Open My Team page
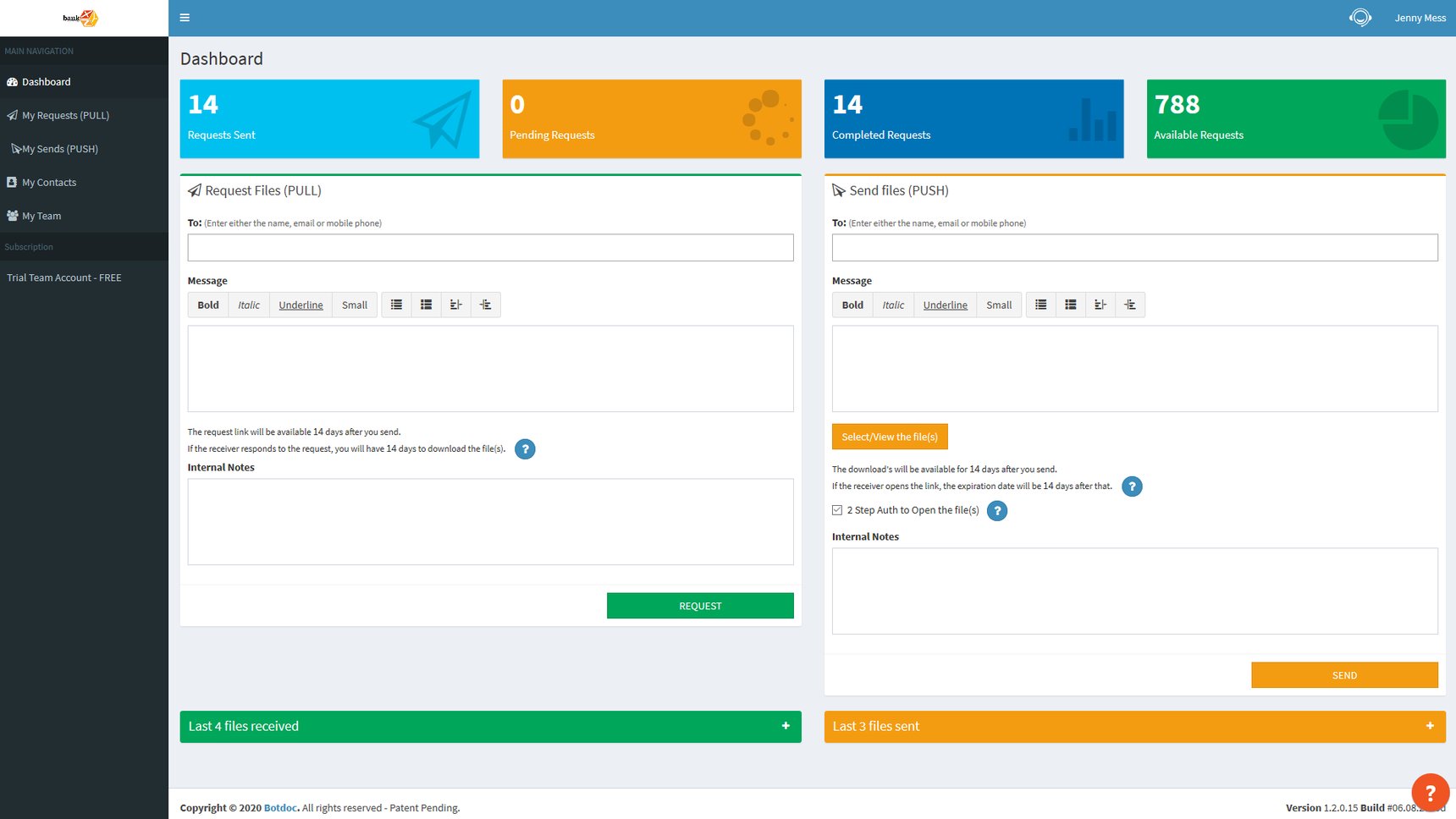This screenshot has height=819, width=1456. (84, 216)
